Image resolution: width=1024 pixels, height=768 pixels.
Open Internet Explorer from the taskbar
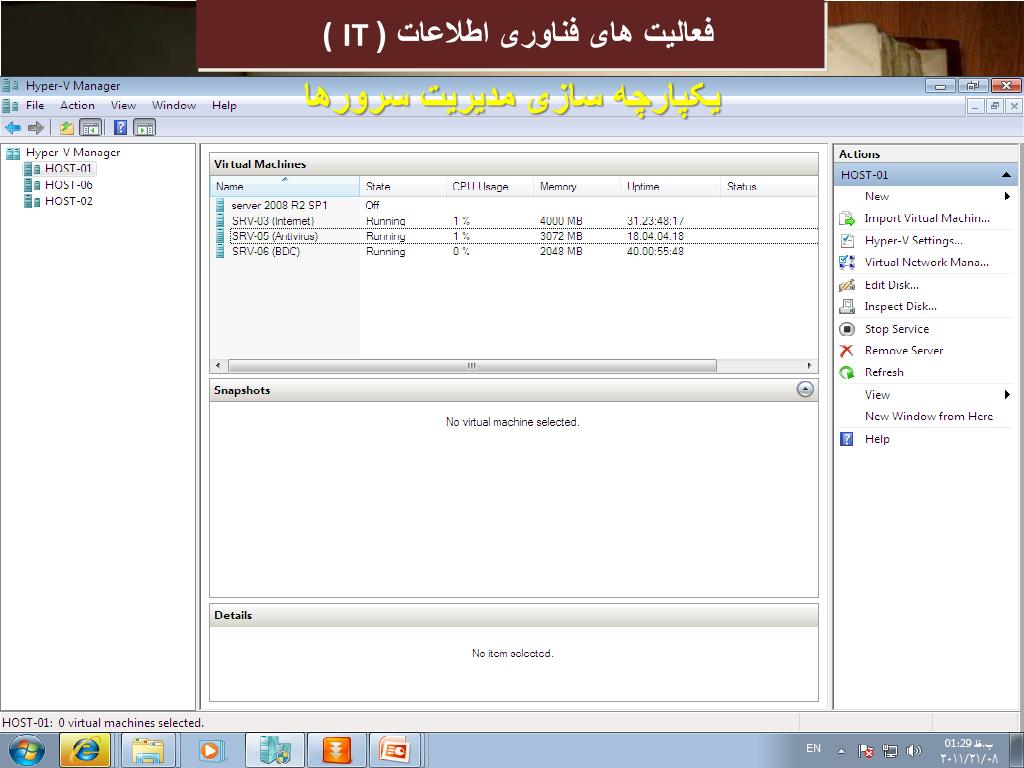tap(85, 750)
